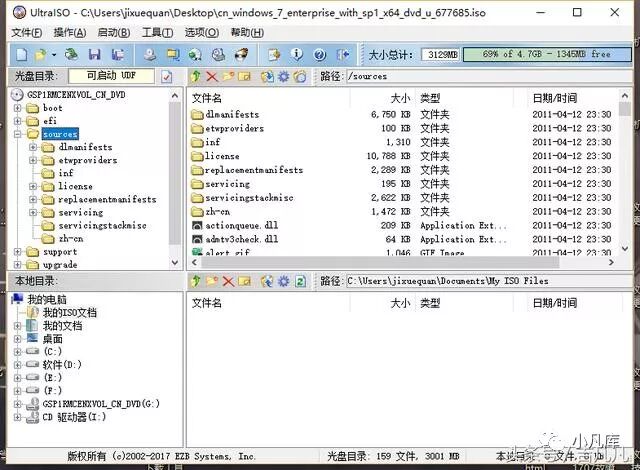Click the 文件名 column header in image list

coord(207,98)
